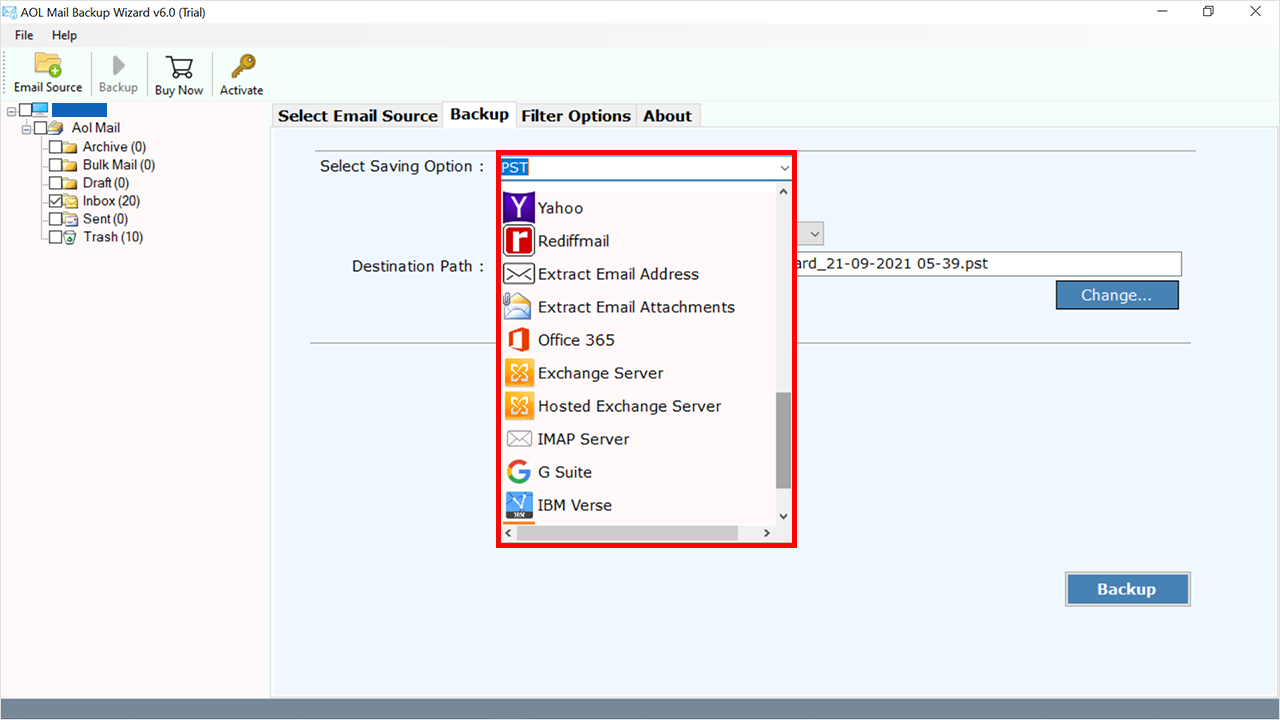This screenshot has width=1280, height=720.
Task: Click the IMAP Server envelope icon
Action: [x=519, y=439]
